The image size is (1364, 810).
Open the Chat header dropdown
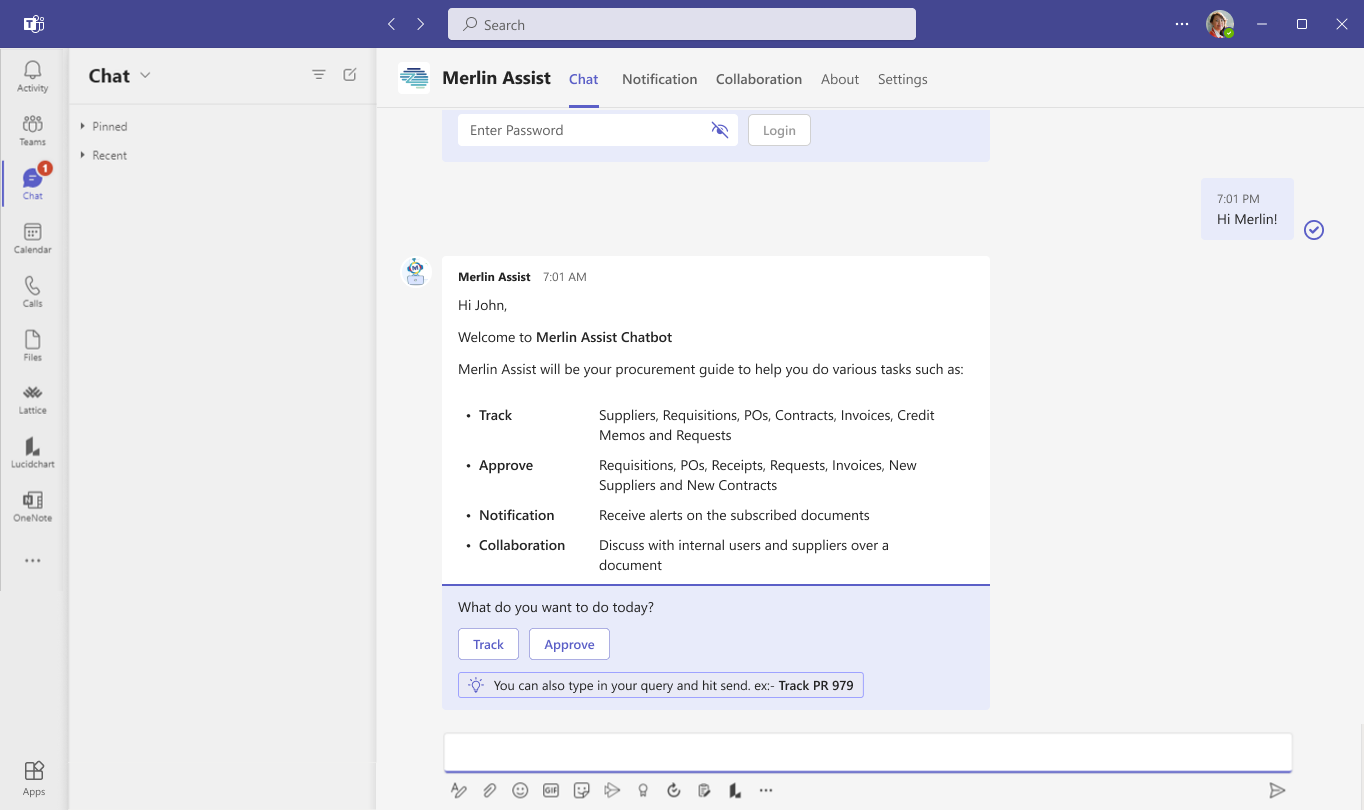(x=145, y=75)
